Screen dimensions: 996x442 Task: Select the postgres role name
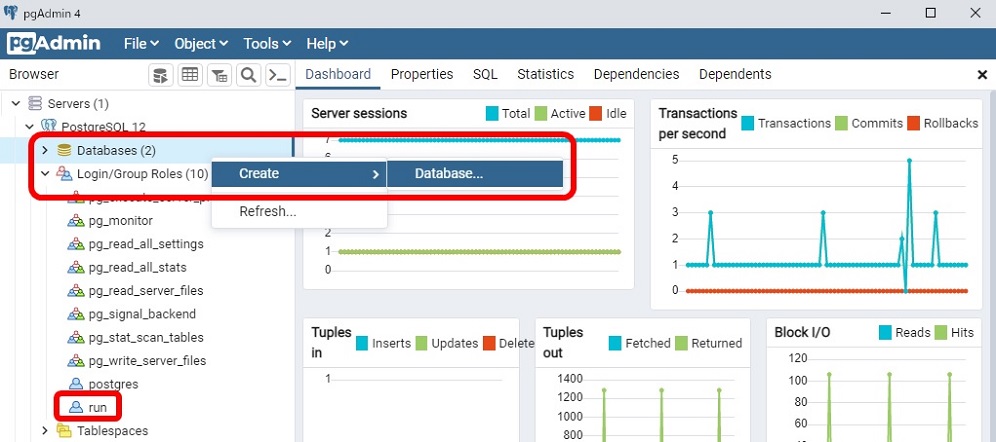click(113, 384)
